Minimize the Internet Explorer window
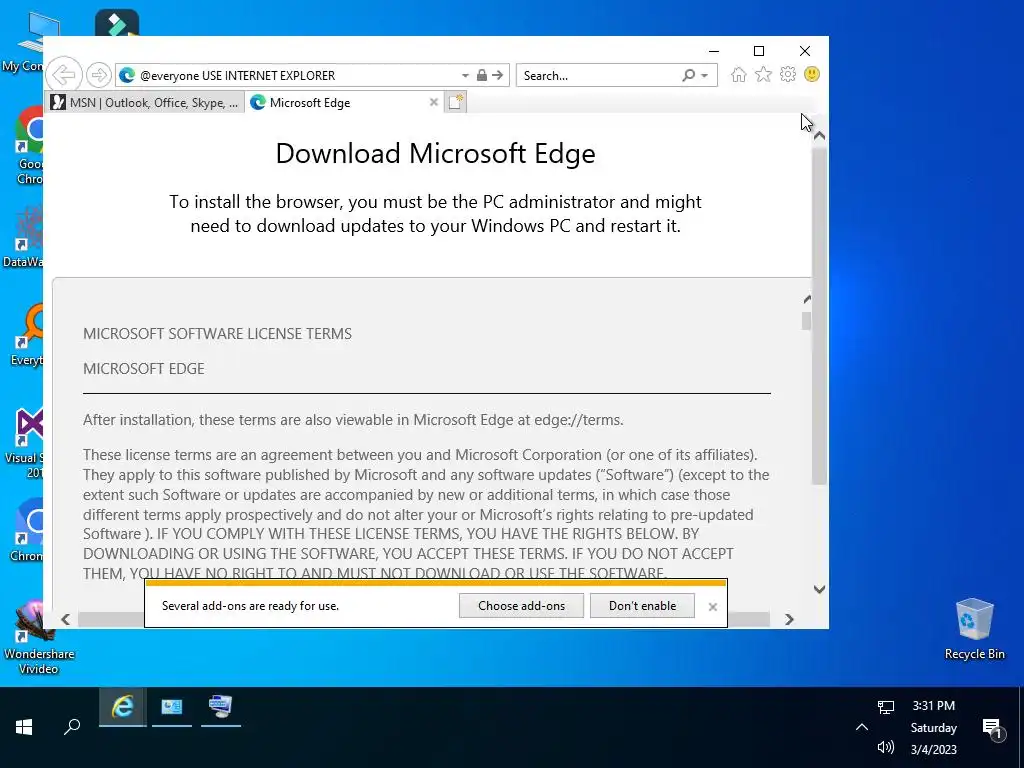Screen dimensions: 1024x768 tap(714, 51)
